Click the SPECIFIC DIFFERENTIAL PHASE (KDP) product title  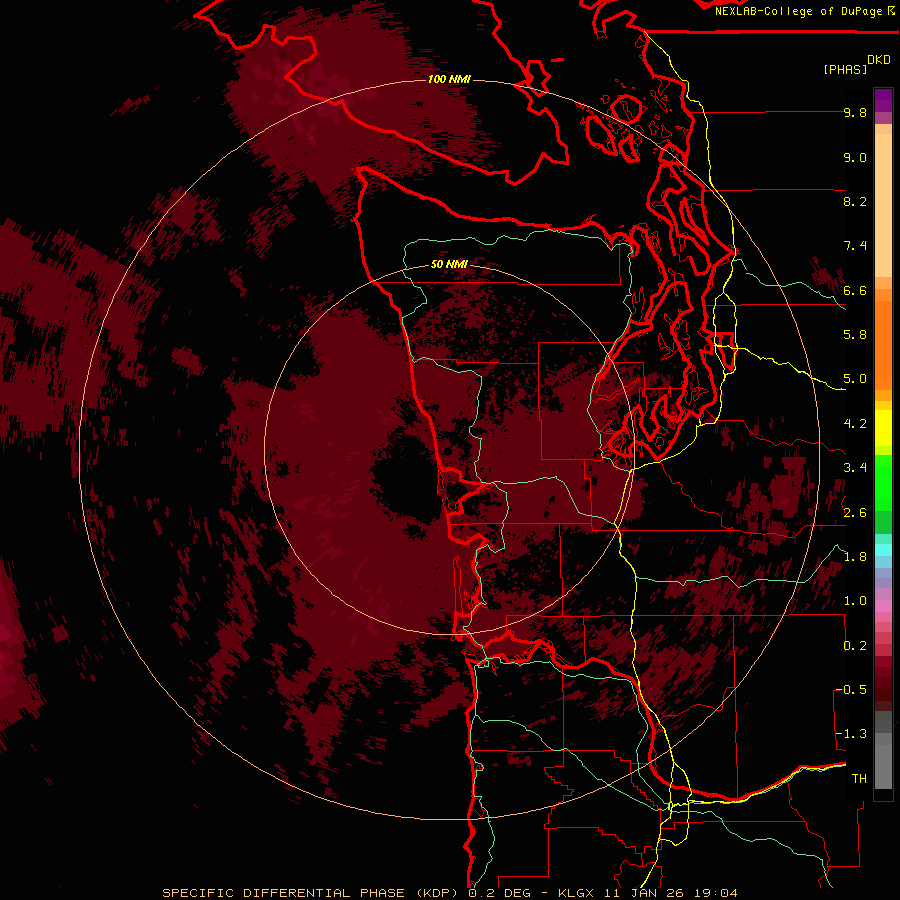click(313, 893)
